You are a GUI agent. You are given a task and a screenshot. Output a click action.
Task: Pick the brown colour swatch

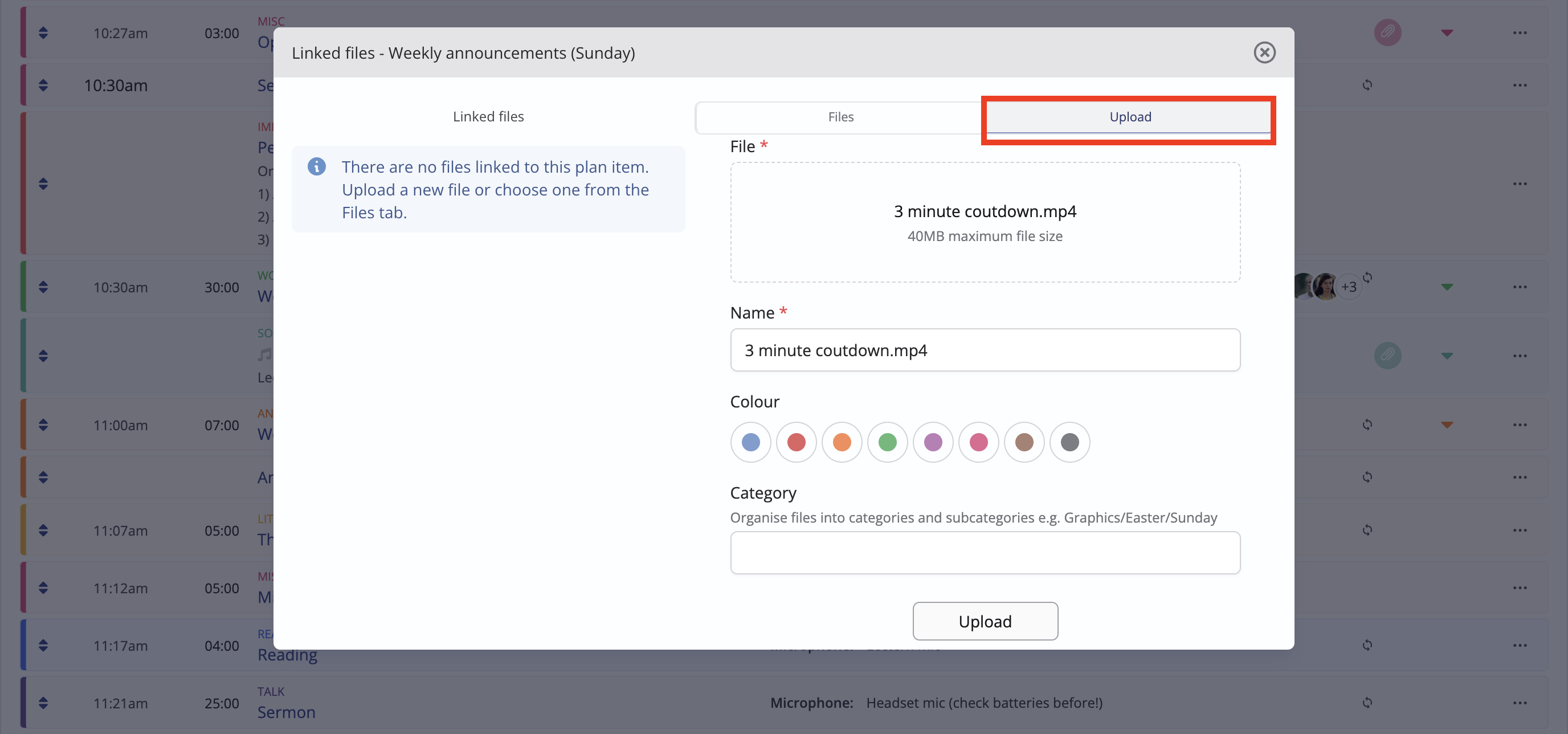pyautogui.click(x=1024, y=442)
